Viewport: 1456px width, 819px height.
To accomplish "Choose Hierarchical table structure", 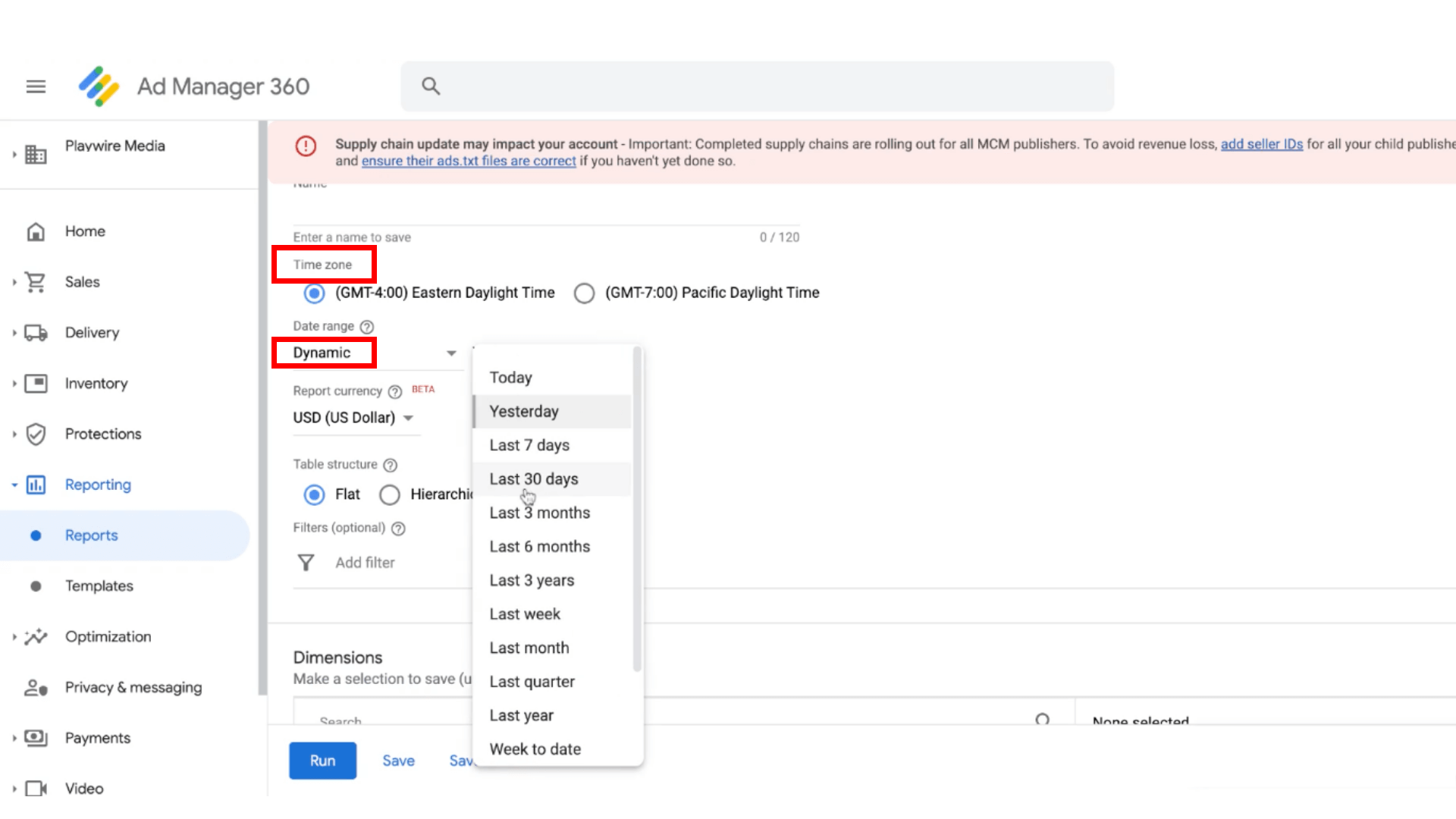I will [x=389, y=494].
